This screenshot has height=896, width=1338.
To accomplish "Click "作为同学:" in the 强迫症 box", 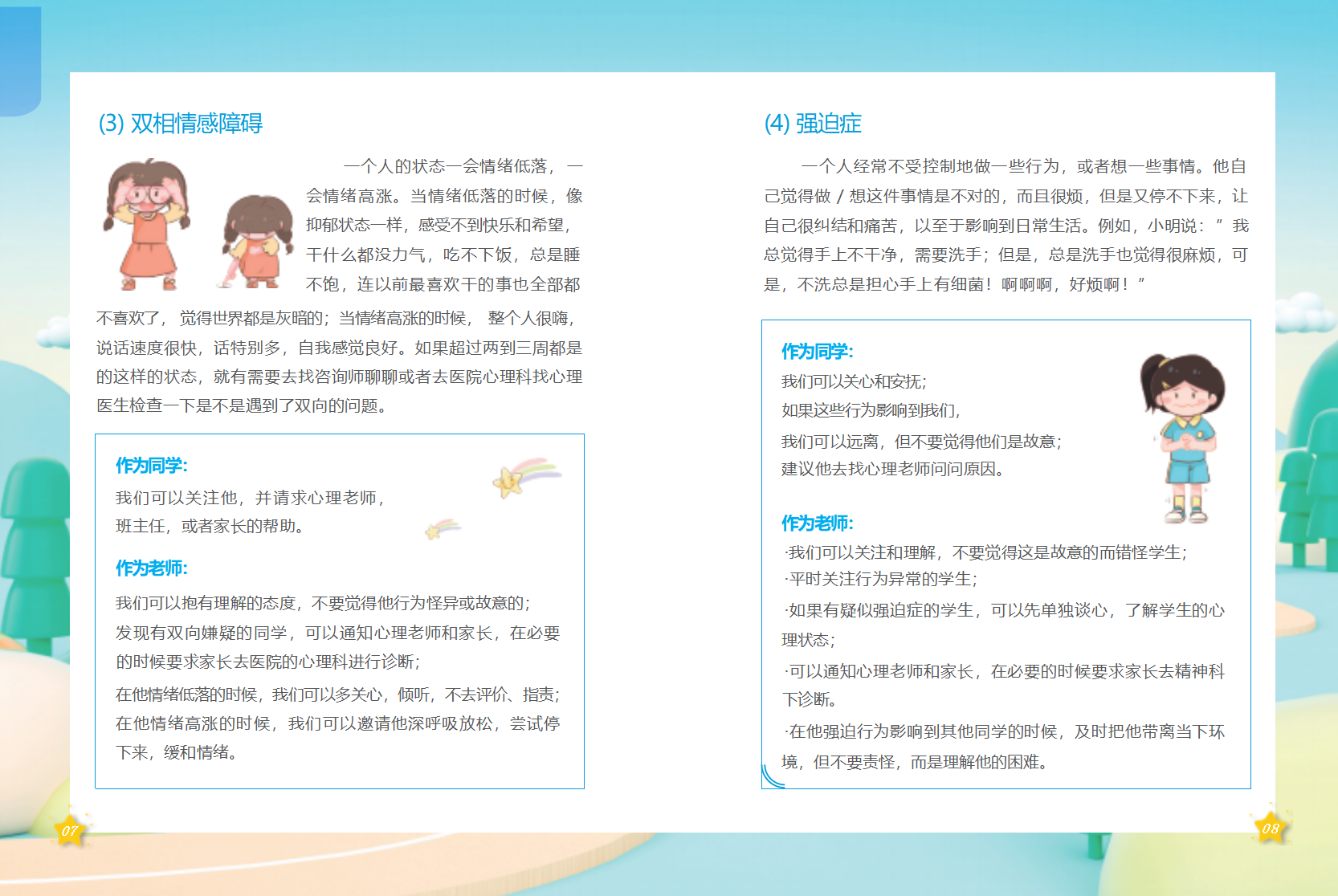I will 818,352.
